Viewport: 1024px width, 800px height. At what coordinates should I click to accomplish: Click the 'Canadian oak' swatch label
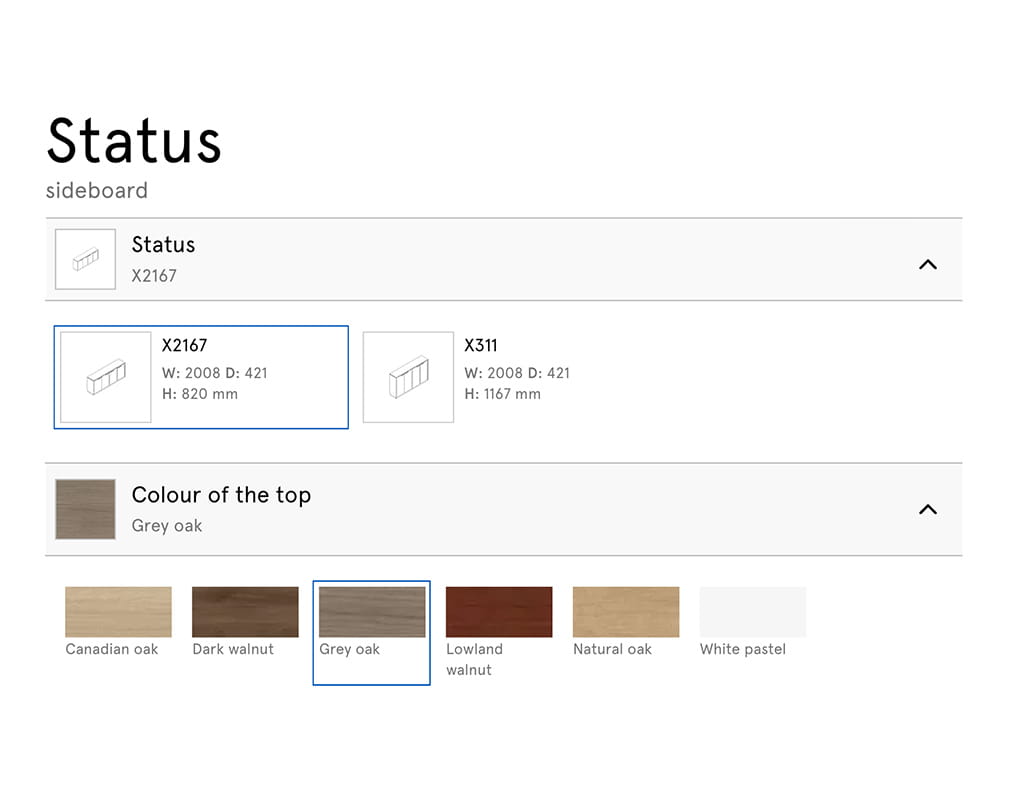[x=112, y=649]
